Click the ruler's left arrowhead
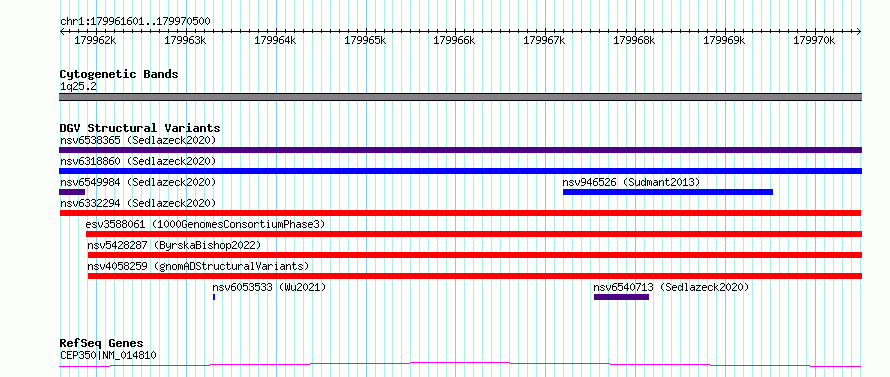Screen dimensions: 890x377 point(62,32)
